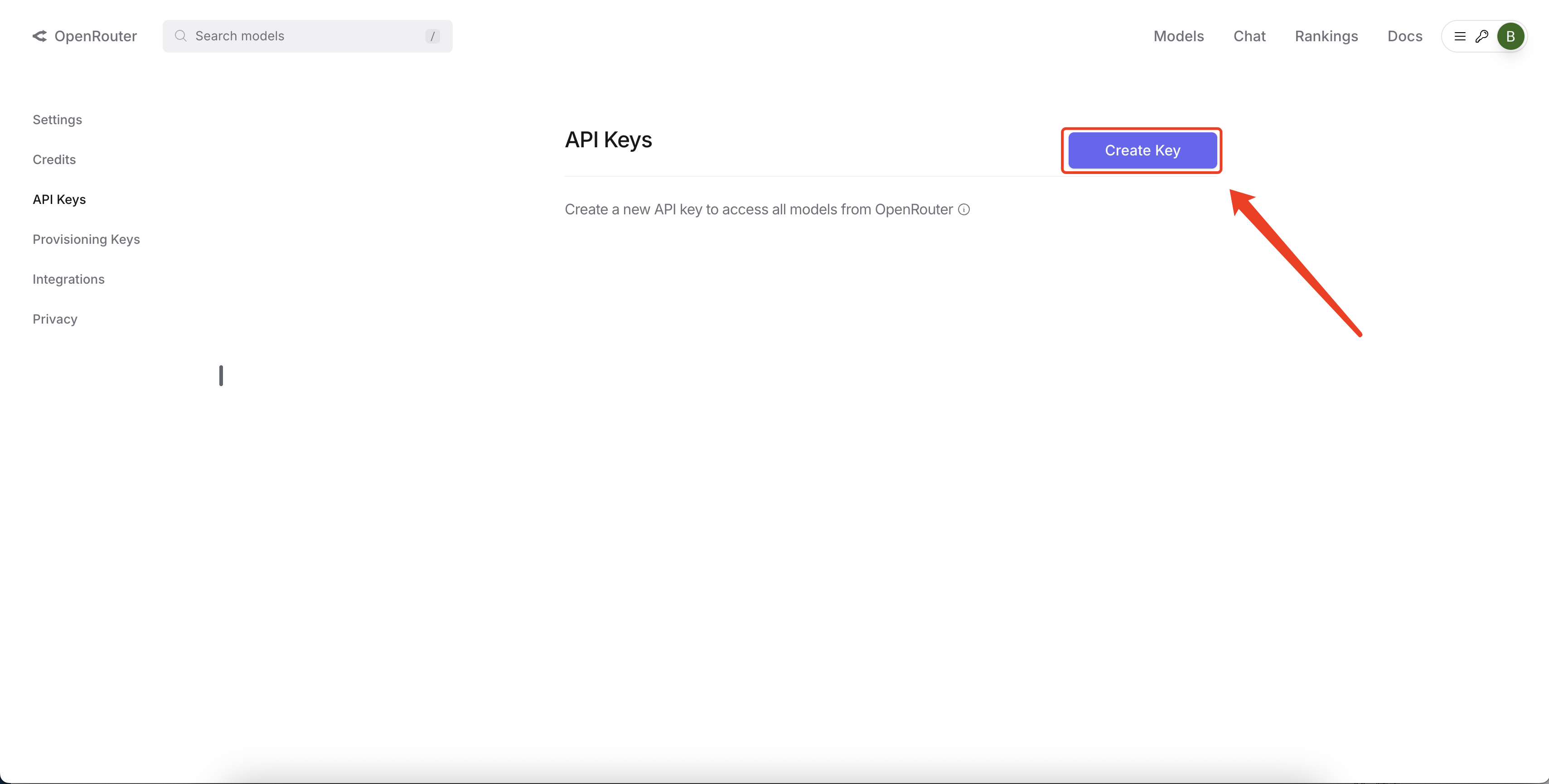This screenshot has height=784, width=1549.
Task: Open the Provisioning Keys section
Action: [x=86, y=239]
